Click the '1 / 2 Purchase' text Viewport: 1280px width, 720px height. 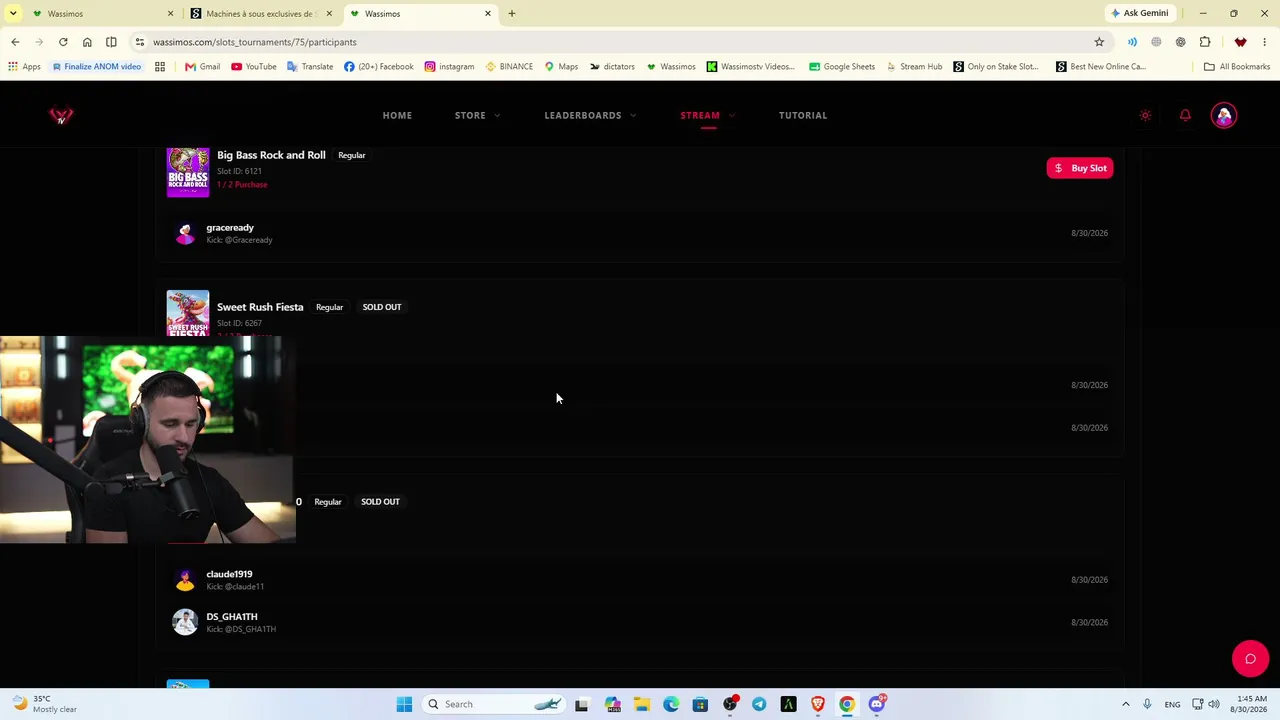(242, 185)
